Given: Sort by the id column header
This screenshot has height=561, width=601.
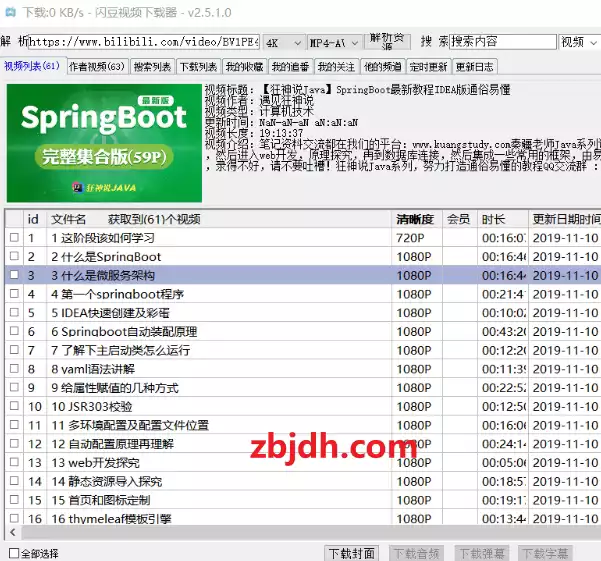Looking at the screenshot, I should (33, 219).
